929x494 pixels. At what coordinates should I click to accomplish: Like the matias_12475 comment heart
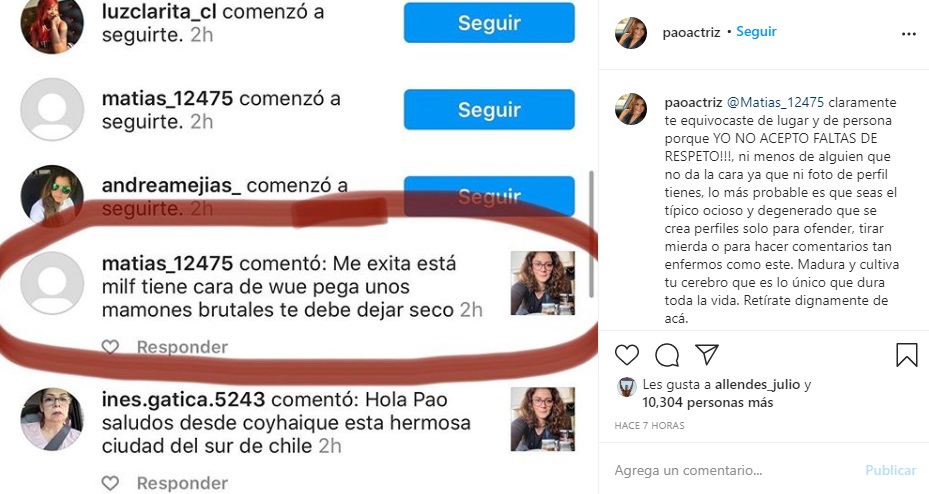[110, 347]
